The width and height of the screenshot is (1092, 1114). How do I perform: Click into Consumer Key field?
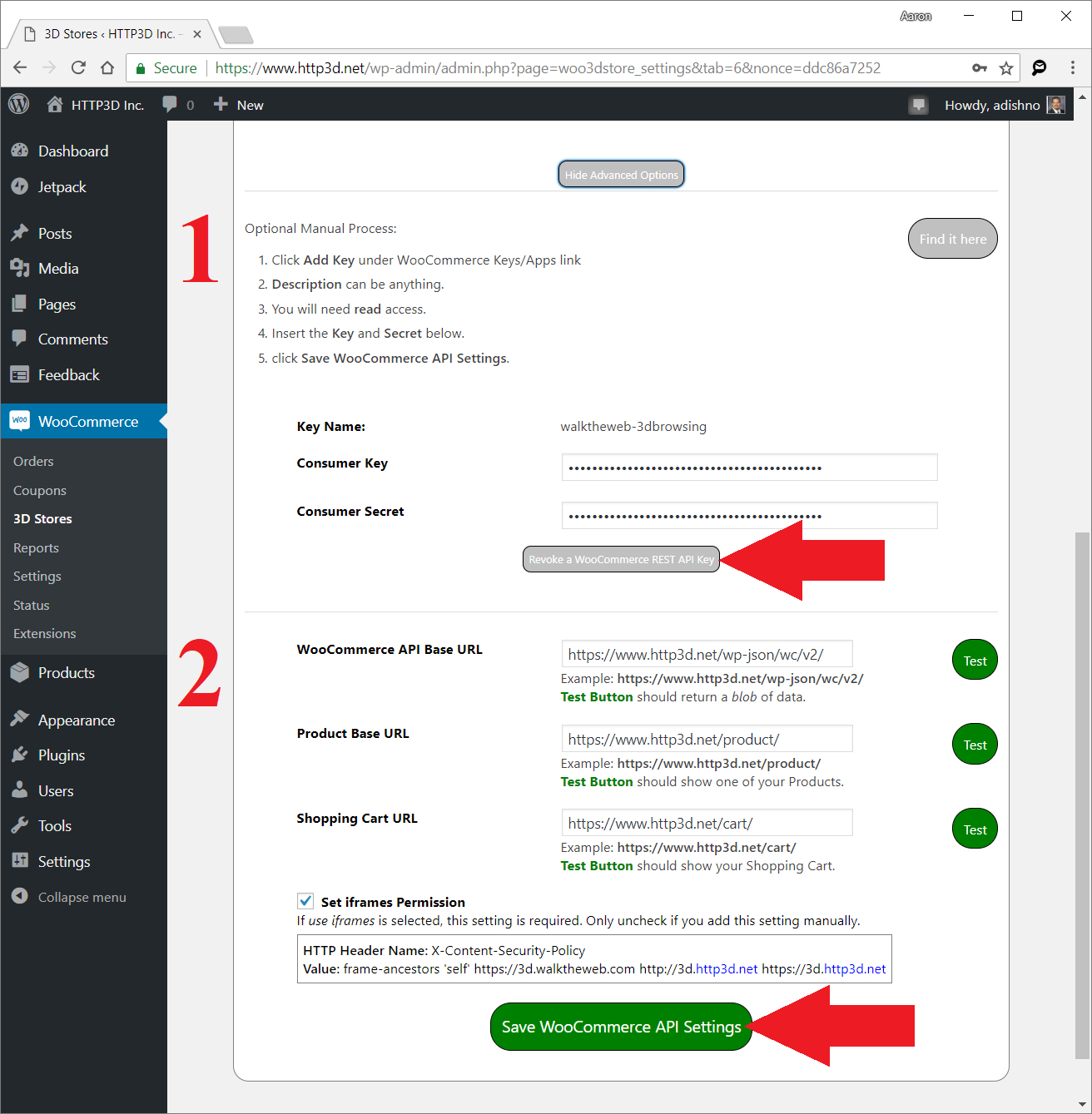pos(750,468)
